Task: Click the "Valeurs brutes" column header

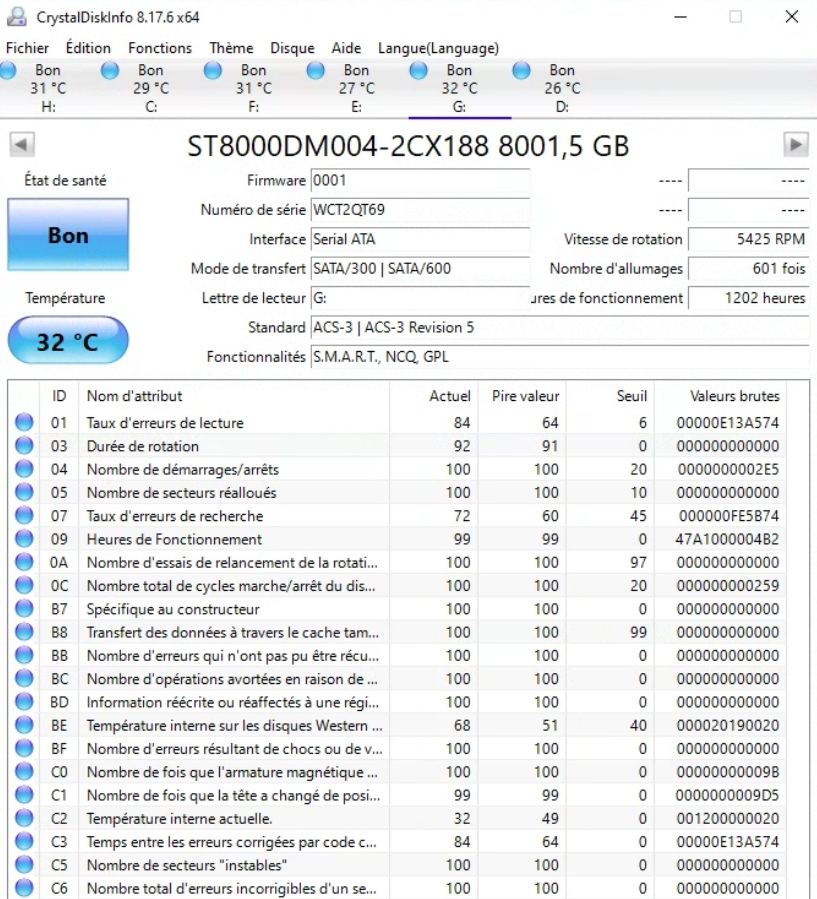Action: pyautogui.click(x=734, y=396)
